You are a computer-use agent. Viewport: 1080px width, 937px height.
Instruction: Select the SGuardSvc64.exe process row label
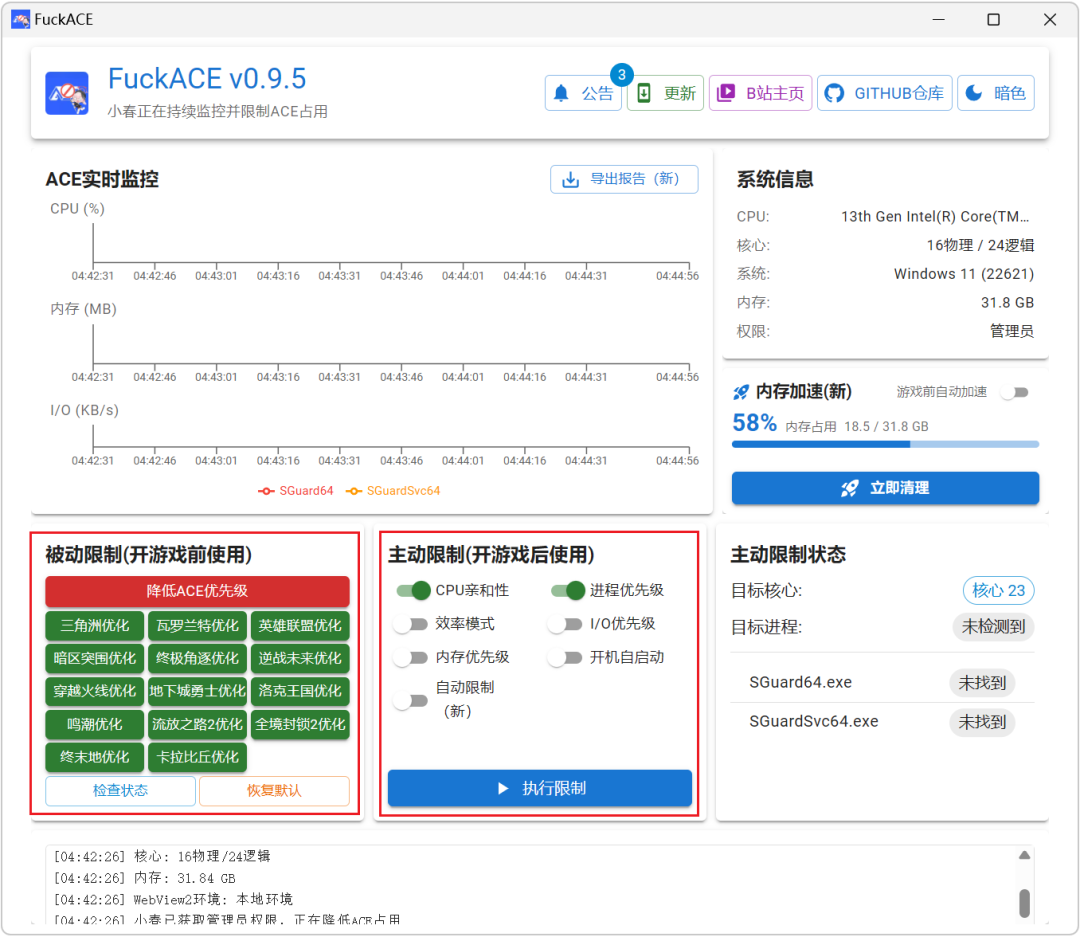(x=813, y=722)
